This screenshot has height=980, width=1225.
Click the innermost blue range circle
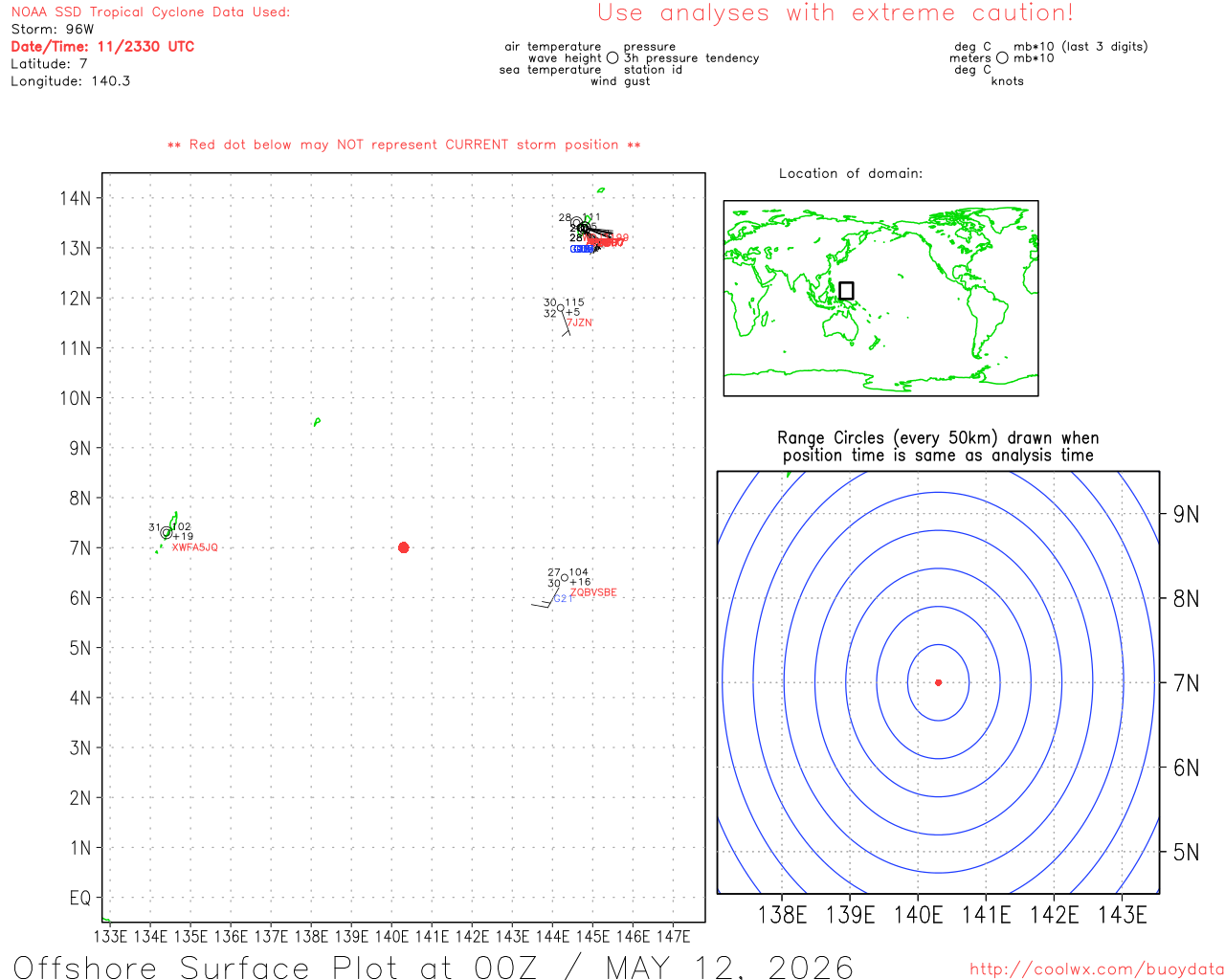938,682
